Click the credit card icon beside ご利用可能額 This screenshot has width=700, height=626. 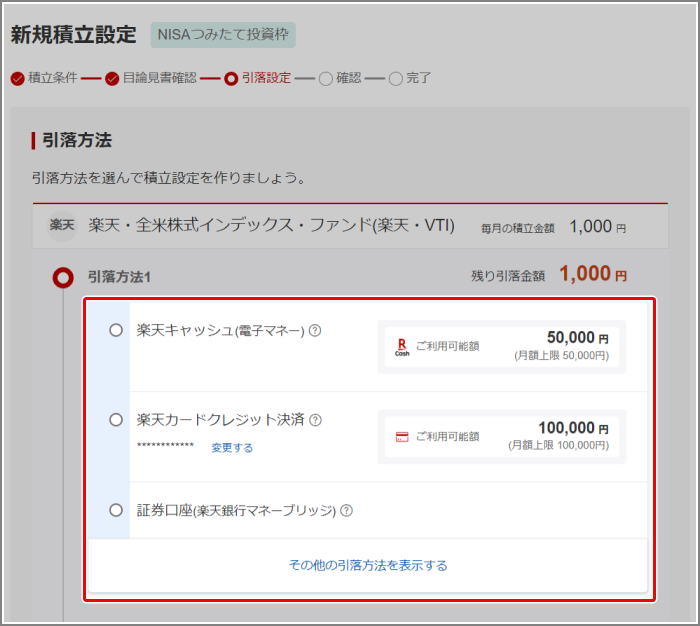[x=402, y=437]
